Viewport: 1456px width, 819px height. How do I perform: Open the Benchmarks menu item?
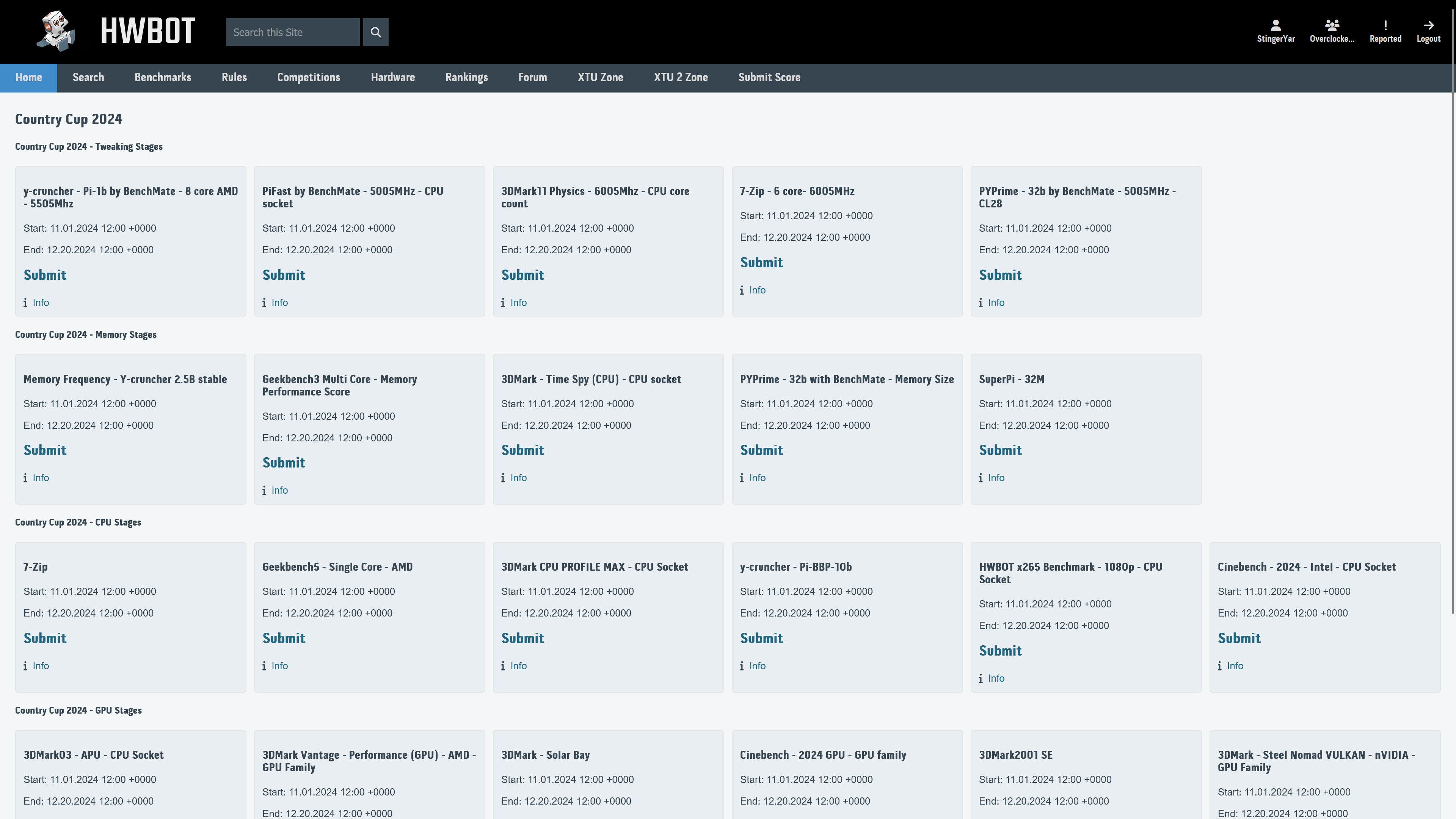(163, 77)
